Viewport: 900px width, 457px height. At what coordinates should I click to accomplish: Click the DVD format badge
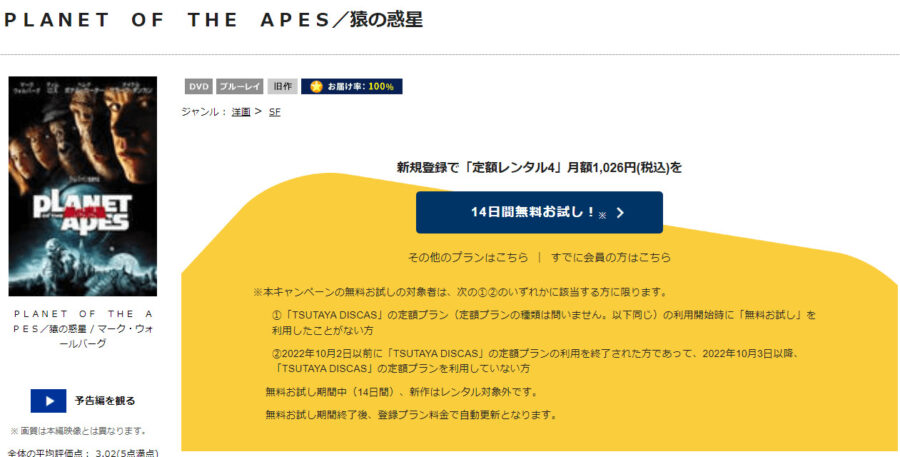(199, 86)
